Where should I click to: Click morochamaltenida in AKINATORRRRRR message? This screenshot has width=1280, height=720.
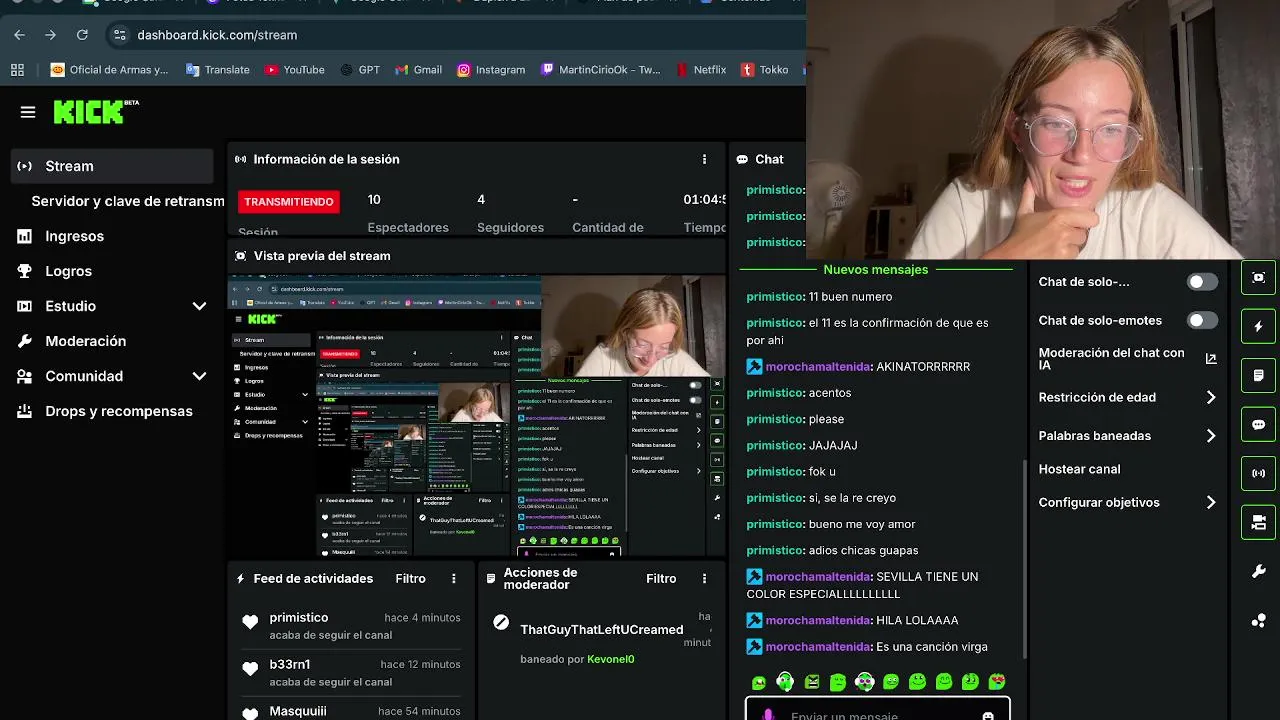click(x=818, y=367)
